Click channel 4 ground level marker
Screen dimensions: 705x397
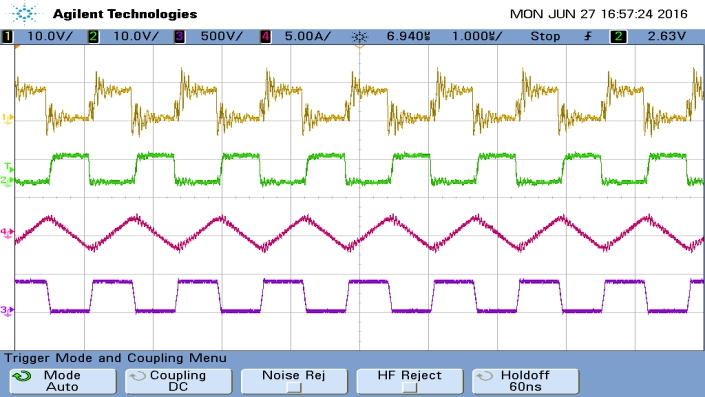tap(7, 232)
